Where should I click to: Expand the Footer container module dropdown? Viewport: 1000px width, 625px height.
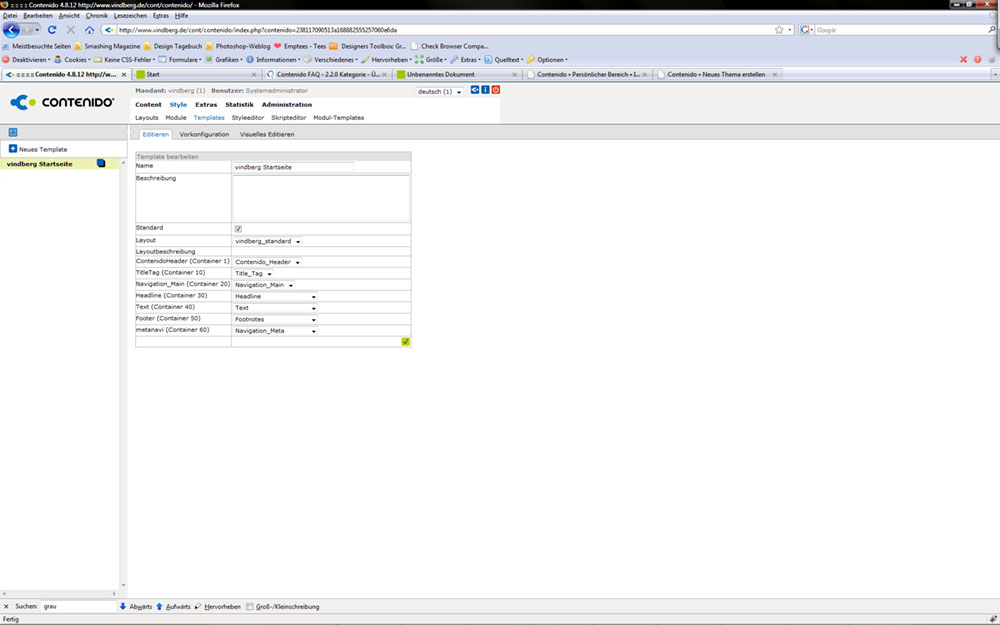pos(275,319)
